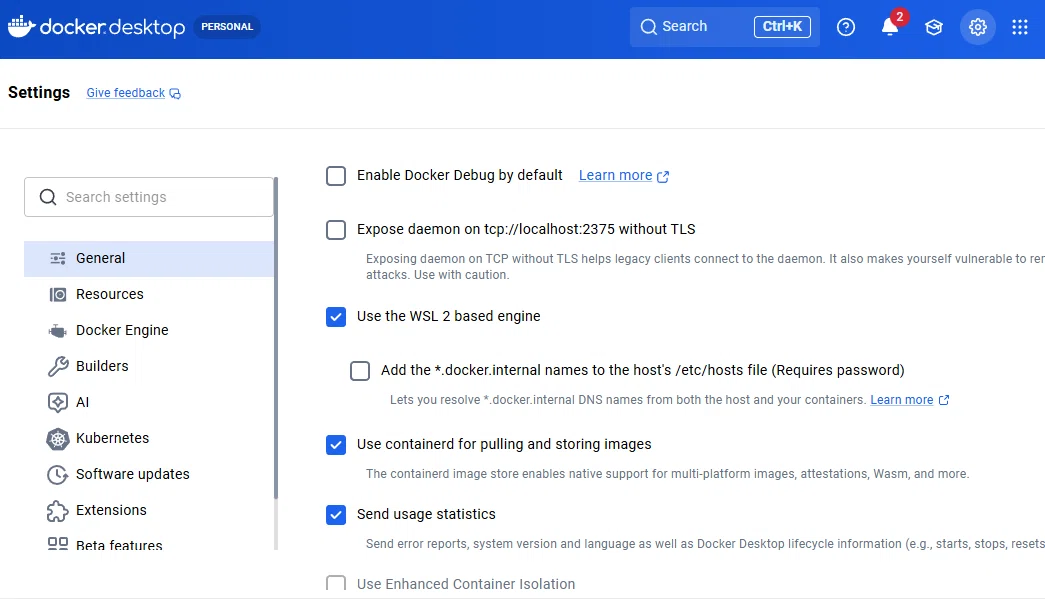Screen dimensions: 1045x599
Task: Toggle Use Enhanced Container Isolation checkbox
Action: click(x=336, y=584)
